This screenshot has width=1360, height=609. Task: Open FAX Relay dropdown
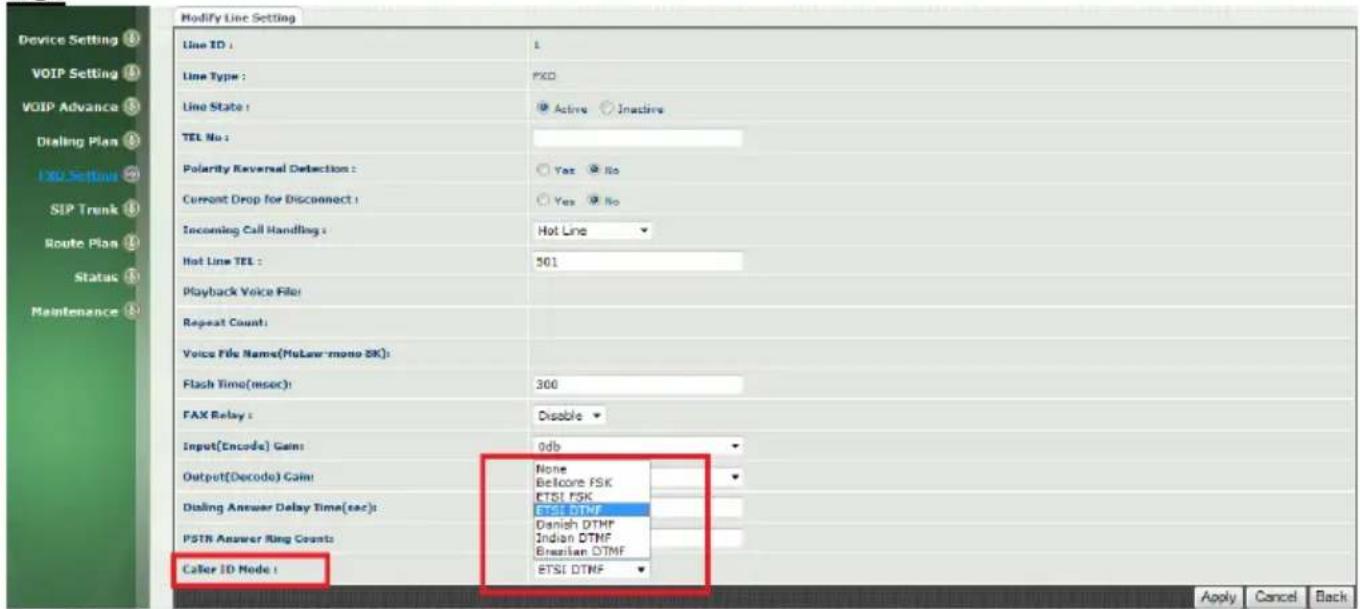pyautogui.click(x=570, y=415)
